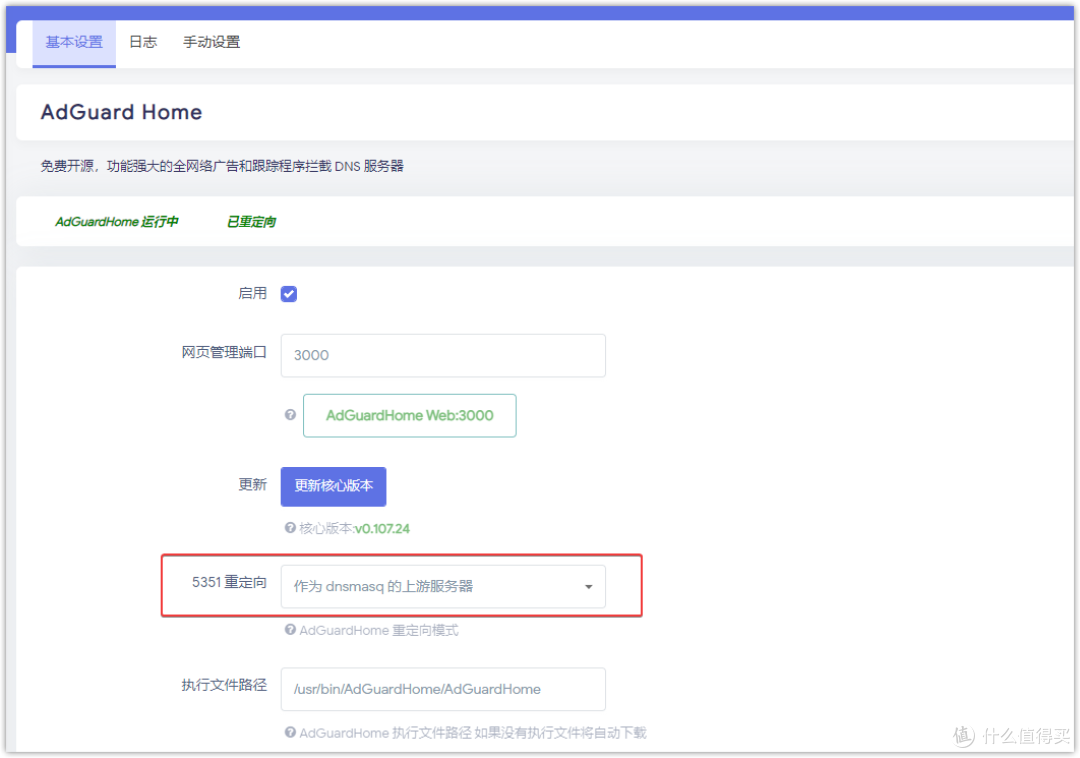Open AdGuardHome Web:3000 link

click(409, 415)
